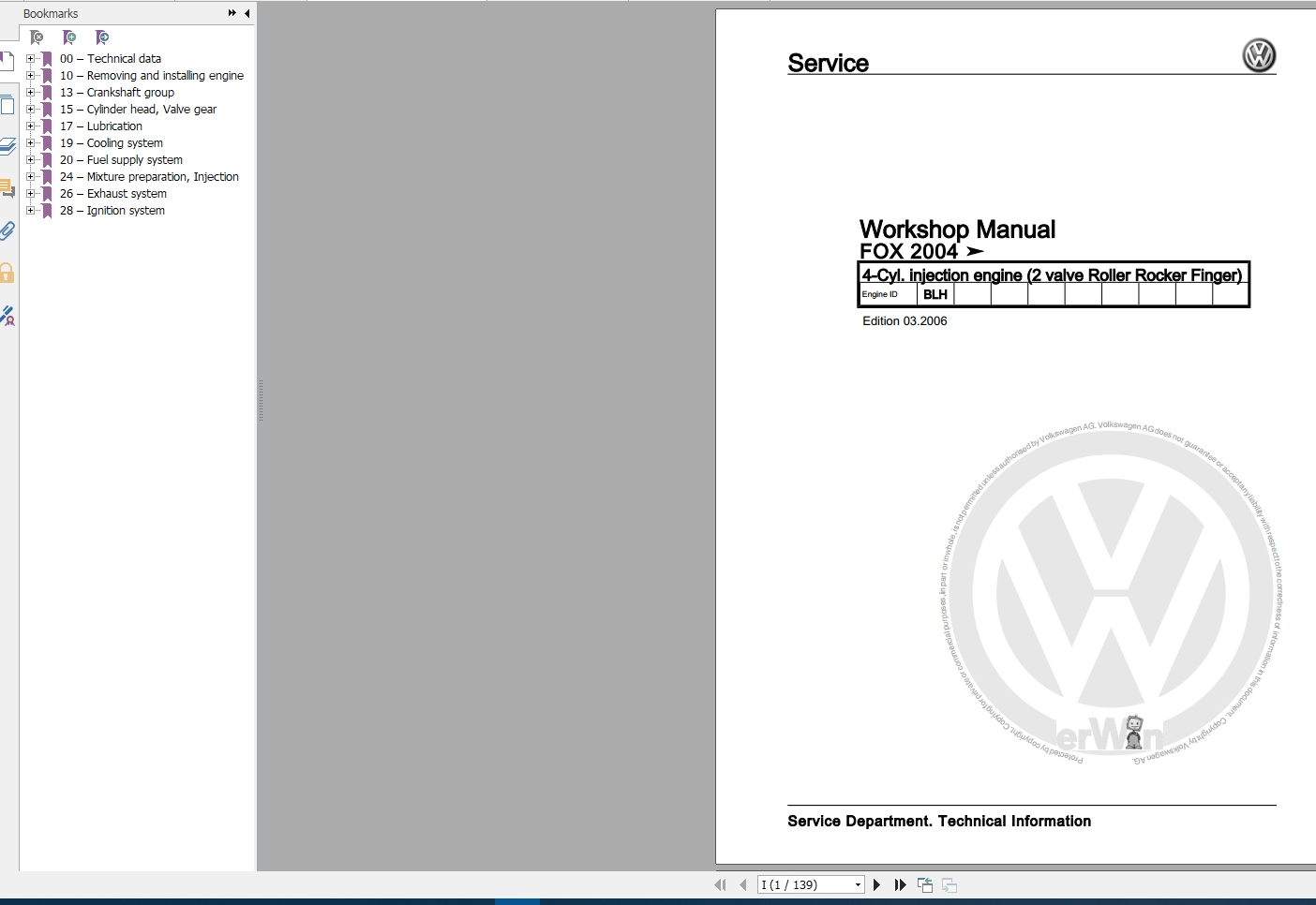Expand the 00 – Technical data bookmark

pyautogui.click(x=30, y=58)
